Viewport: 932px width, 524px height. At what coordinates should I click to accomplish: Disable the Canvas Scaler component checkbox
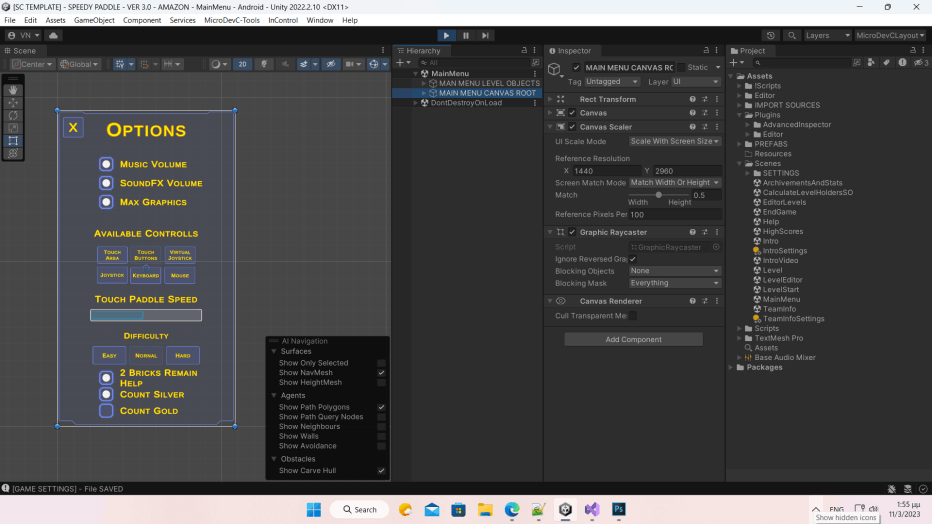(572, 127)
